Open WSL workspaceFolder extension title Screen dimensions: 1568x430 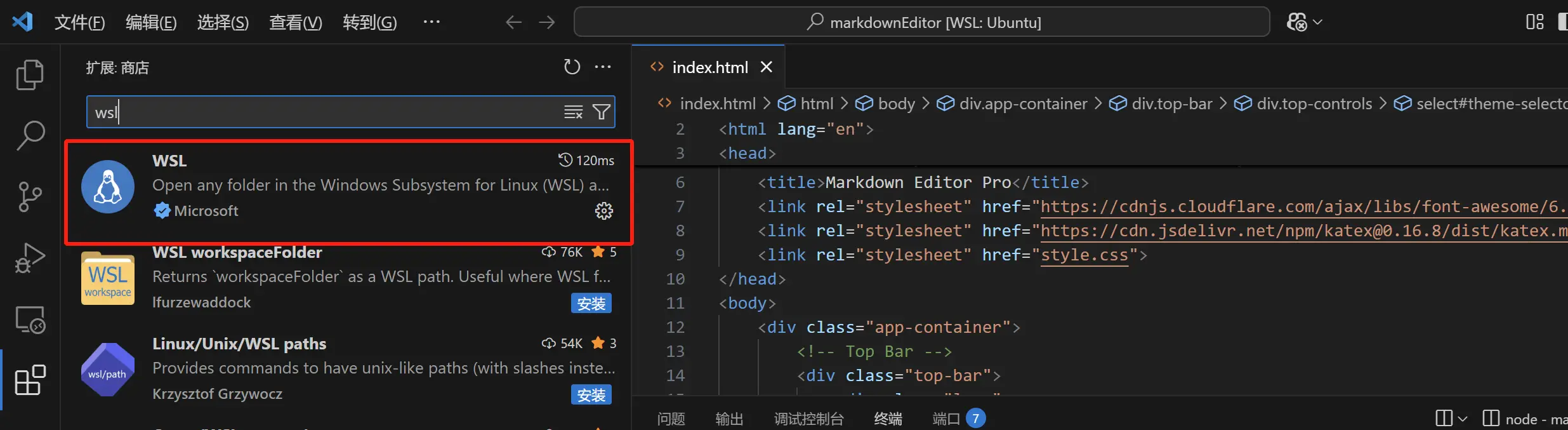[x=237, y=252]
